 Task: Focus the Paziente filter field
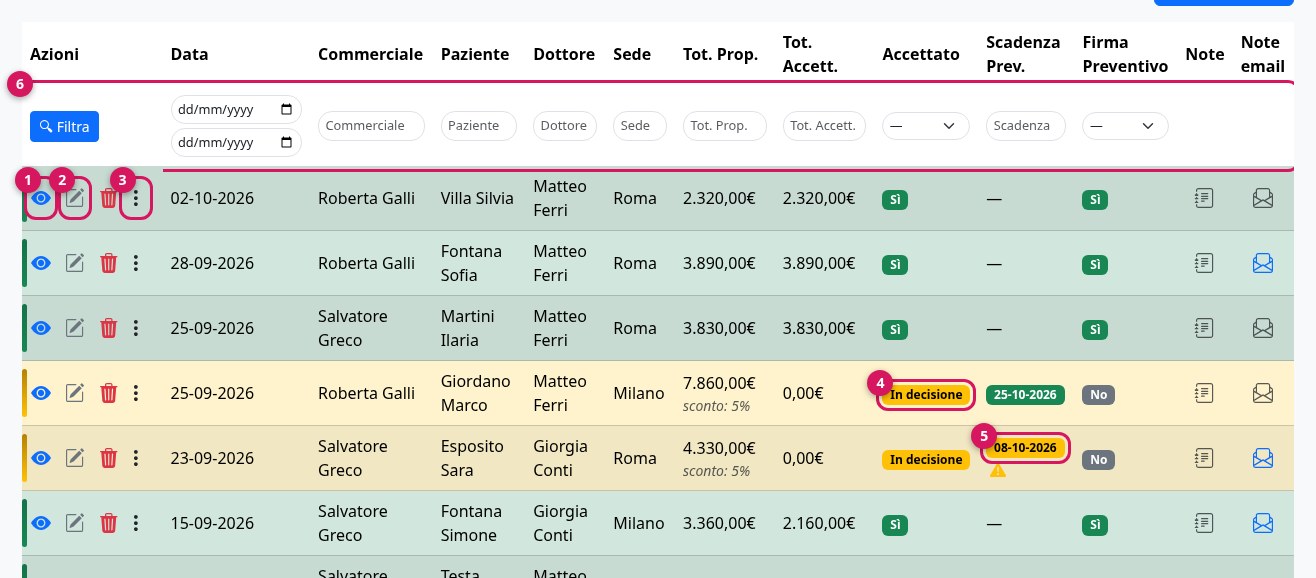tap(479, 126)
